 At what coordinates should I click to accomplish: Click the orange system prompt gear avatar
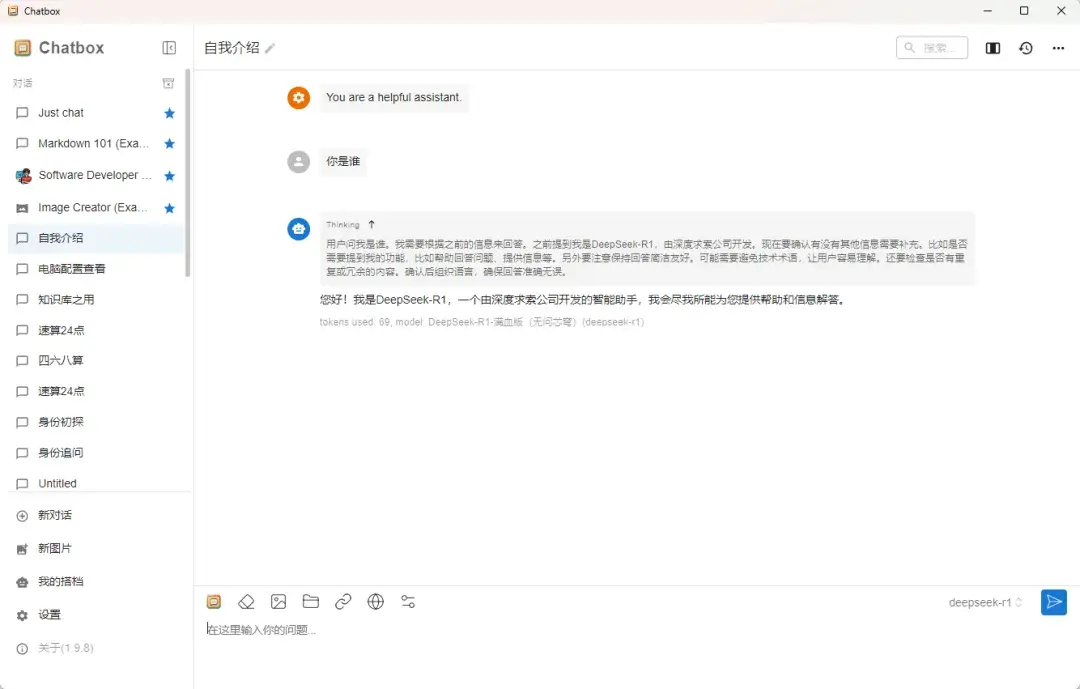[298, 98]
